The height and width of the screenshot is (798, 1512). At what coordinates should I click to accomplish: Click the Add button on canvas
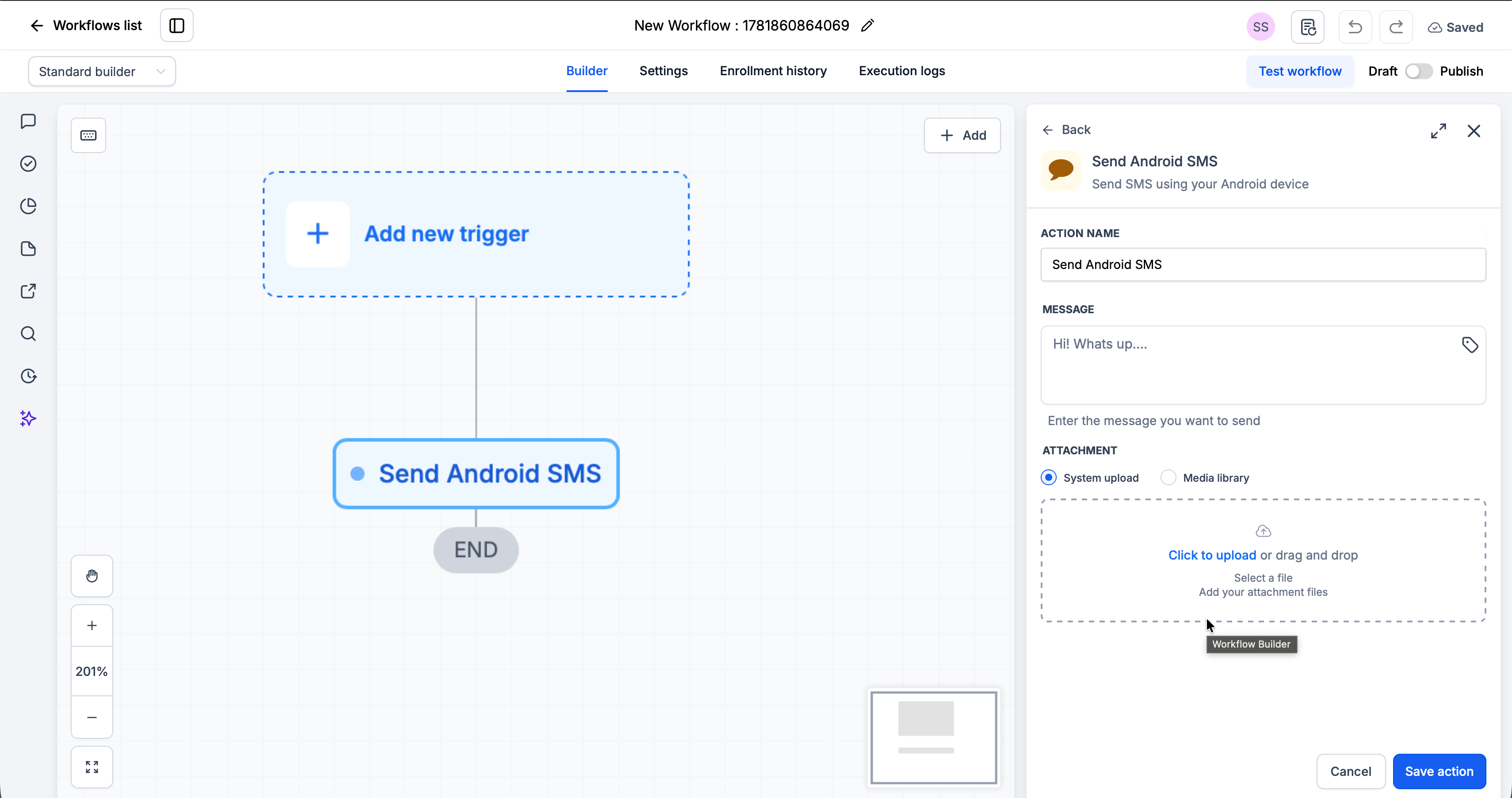pos(962,136)
